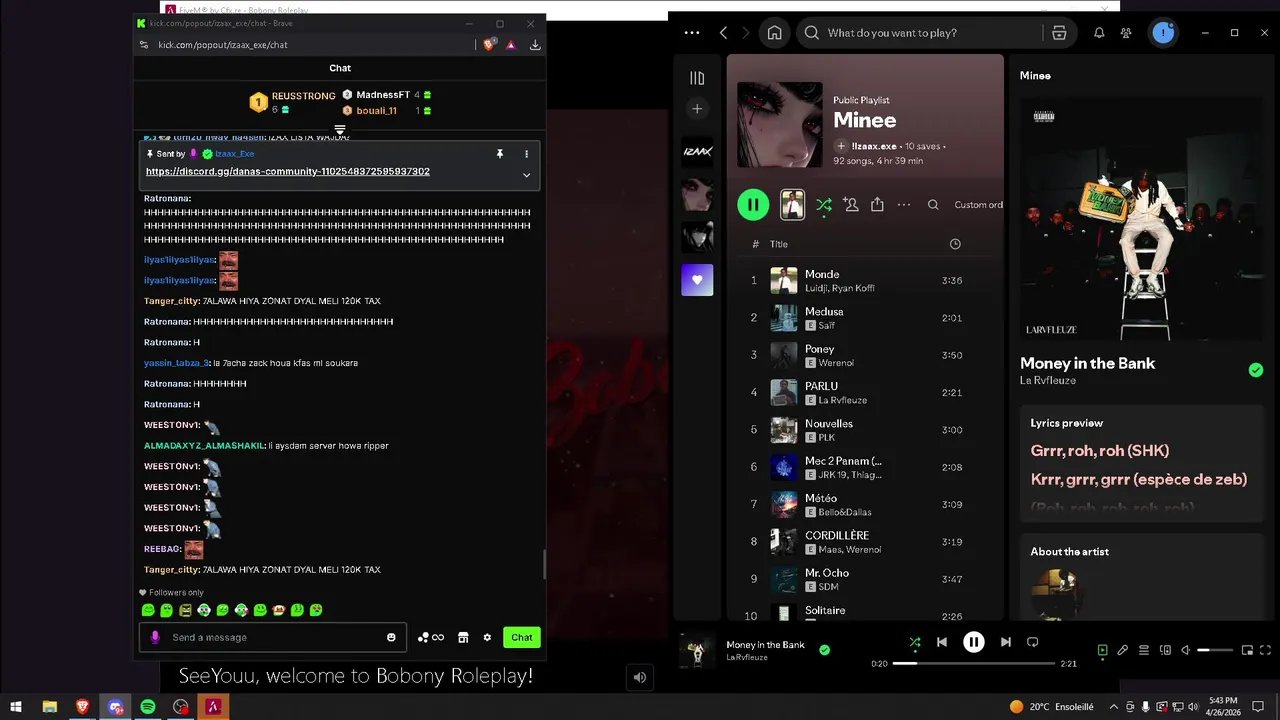Viewport: 1280px width, 720px height.
Task: Open more options for Minee playlist
Action: pyautogui.click(x=904, y=205)
